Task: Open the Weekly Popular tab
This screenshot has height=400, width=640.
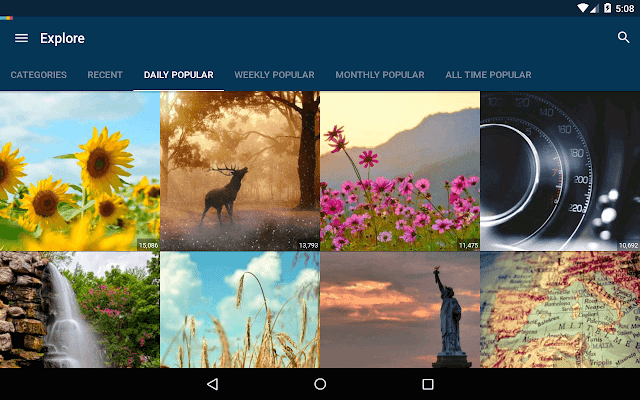Action: pos(274,75)
